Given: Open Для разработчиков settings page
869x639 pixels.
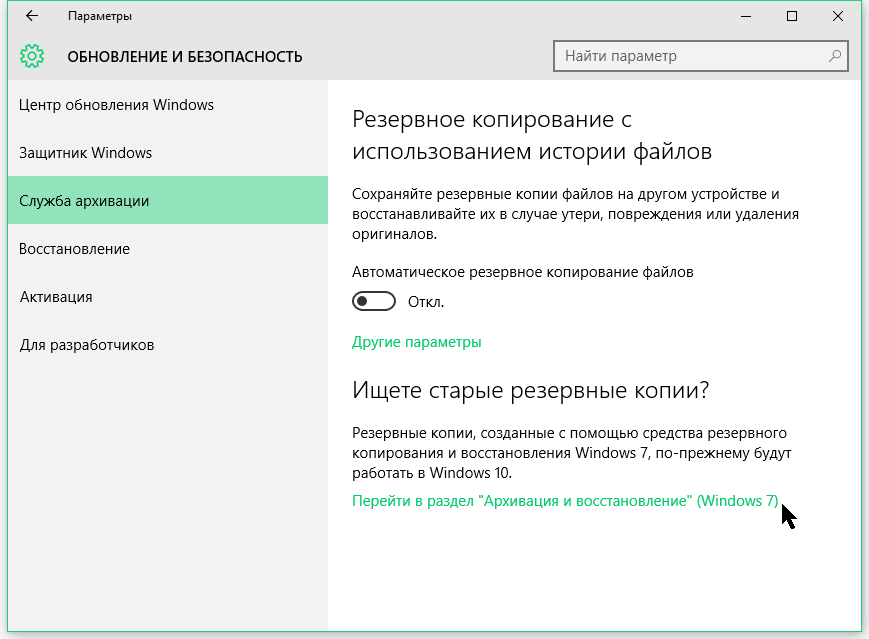Looking at the screenshot, I should (x=86, y=345).
